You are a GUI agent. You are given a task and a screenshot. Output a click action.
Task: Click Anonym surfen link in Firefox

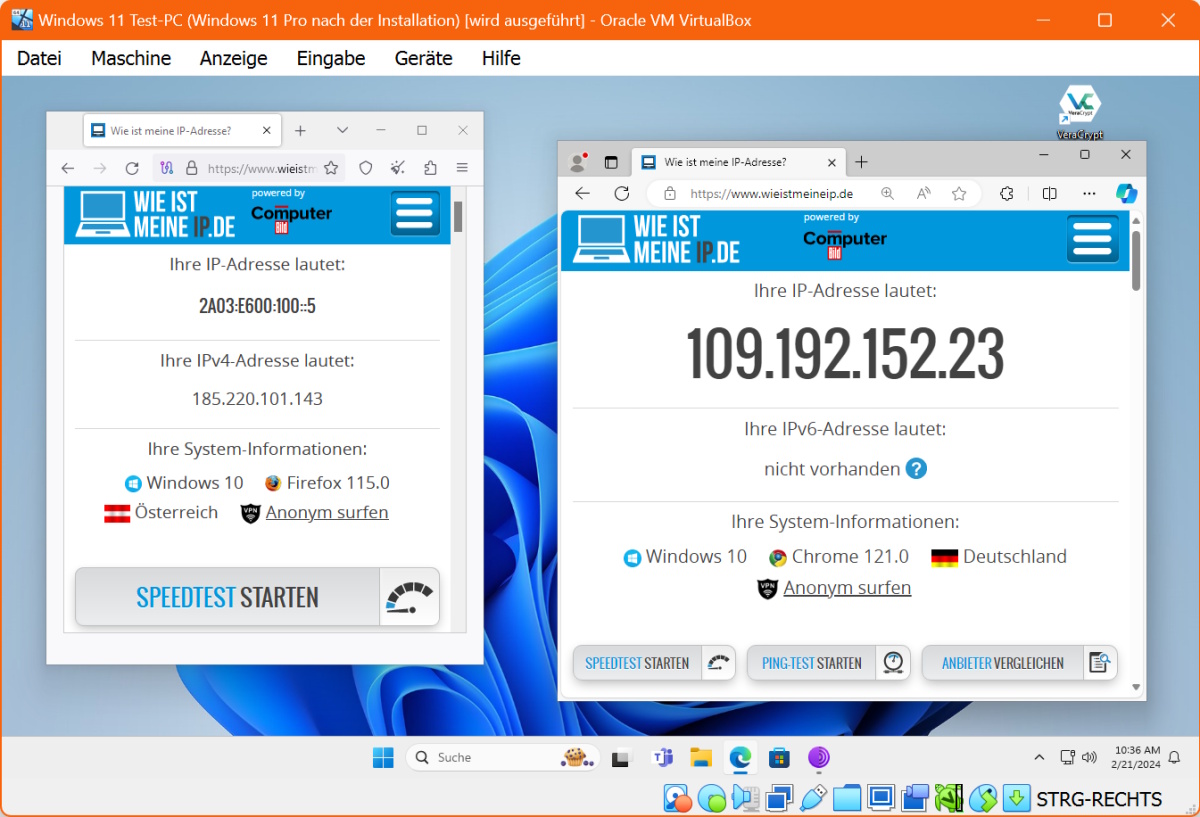327,512
